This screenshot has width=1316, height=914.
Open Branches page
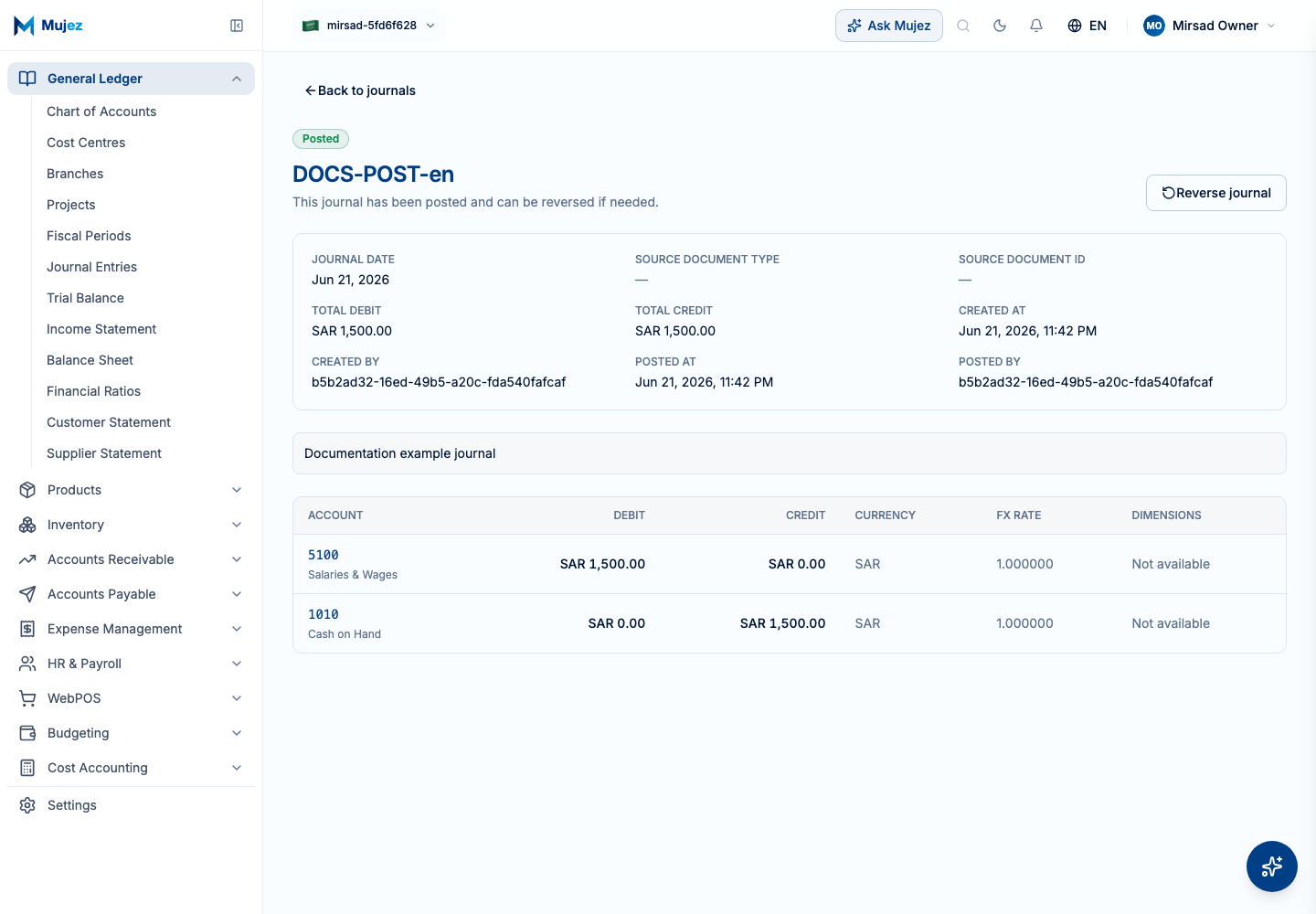[x=75, y=174]
